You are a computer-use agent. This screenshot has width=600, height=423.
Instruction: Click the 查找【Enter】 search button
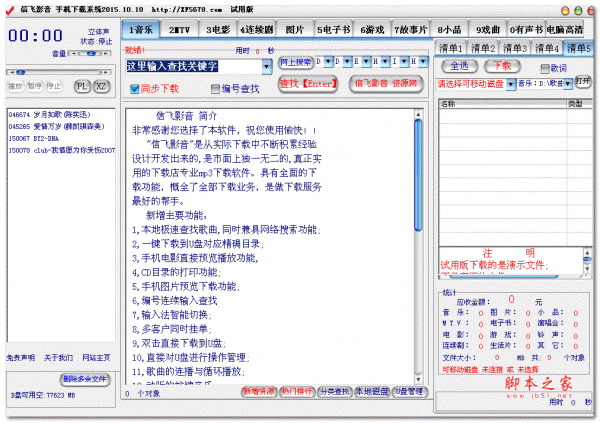click(308, 83)
